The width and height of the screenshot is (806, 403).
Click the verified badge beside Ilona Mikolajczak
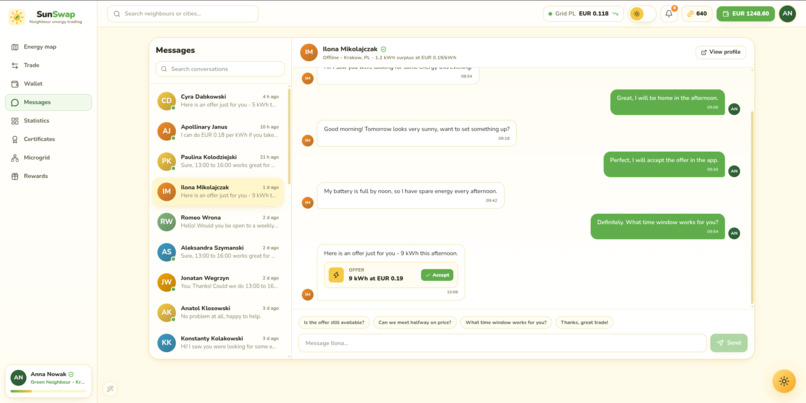click(x=383, y=49)
